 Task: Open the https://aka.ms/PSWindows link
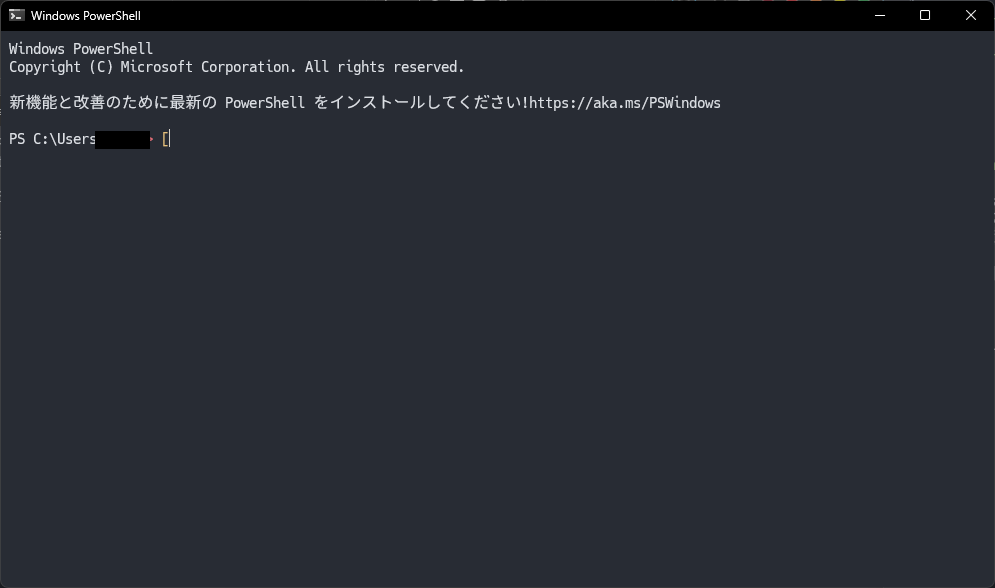point(624,103)
